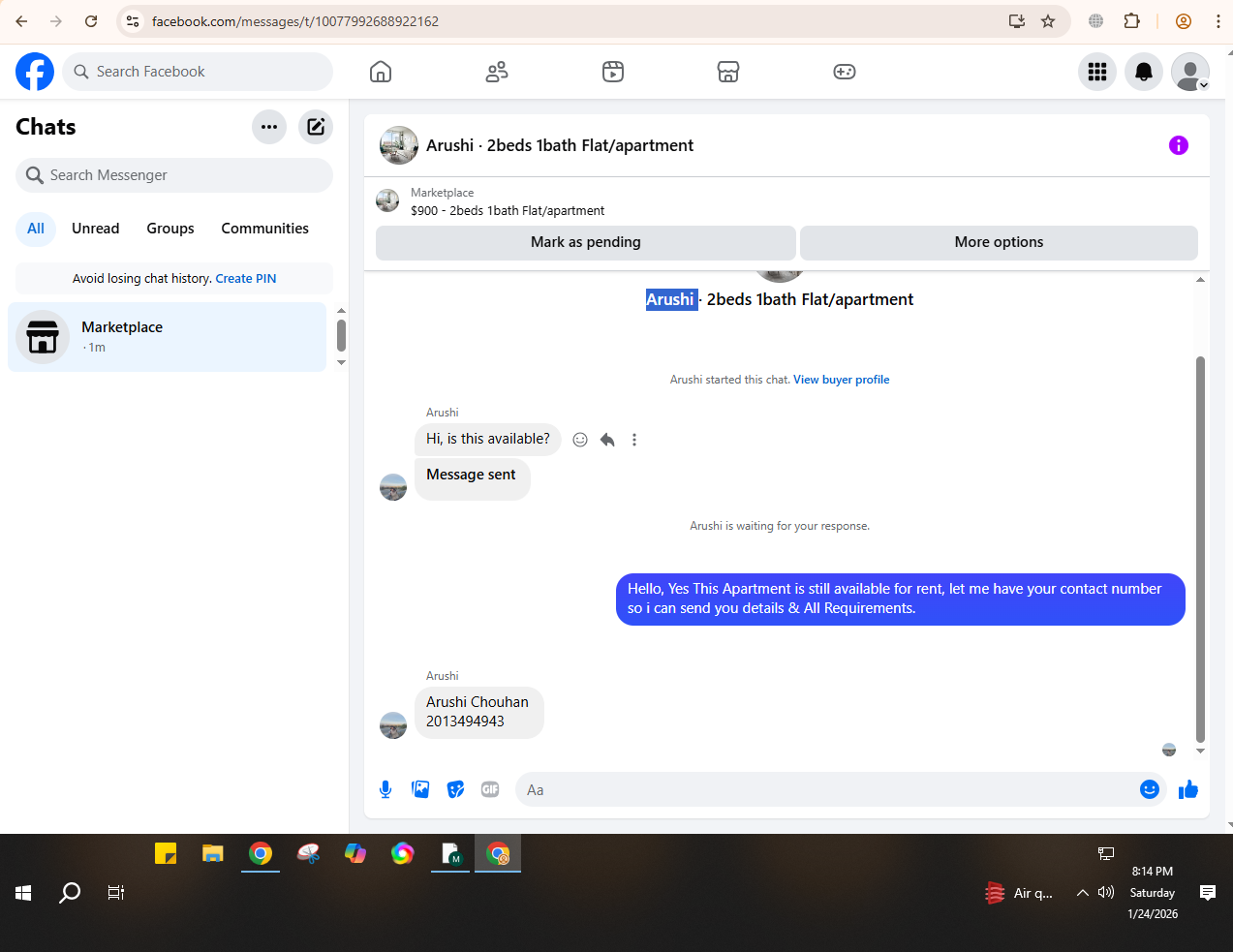Open the Chrome three-dot menu
This screenshot has width=1233, height=952.
pos(1218,21)
